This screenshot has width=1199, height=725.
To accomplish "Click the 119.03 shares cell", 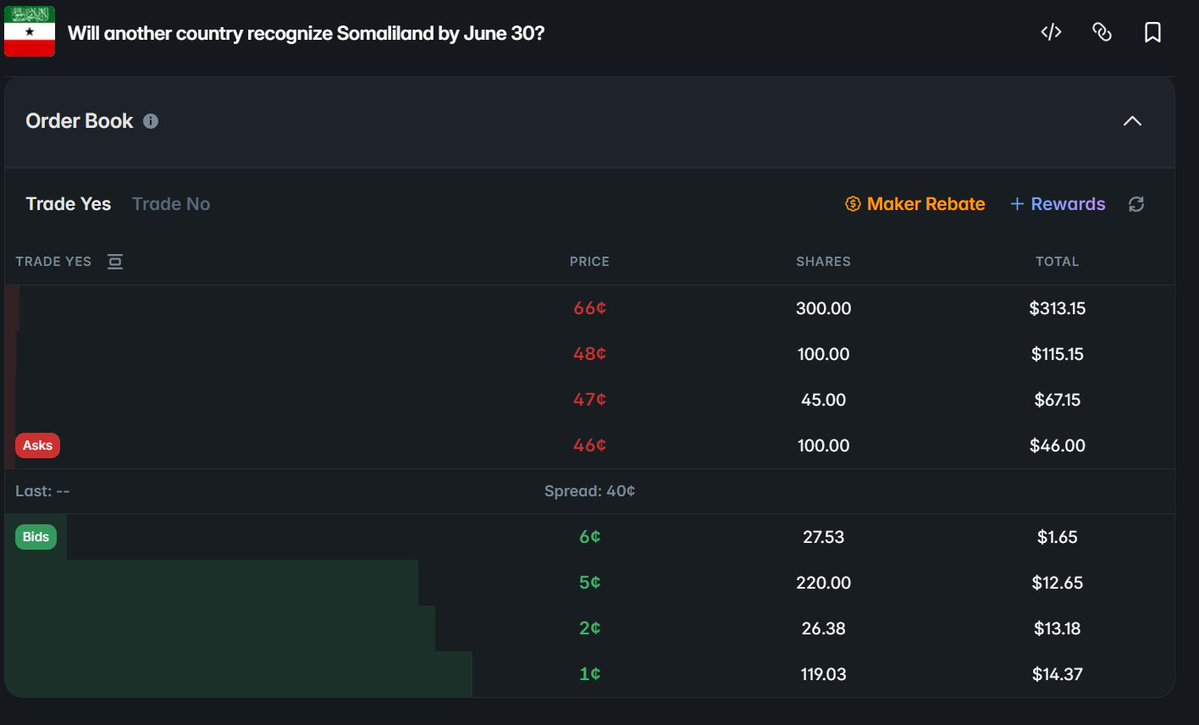I will [x=824, y=674].
